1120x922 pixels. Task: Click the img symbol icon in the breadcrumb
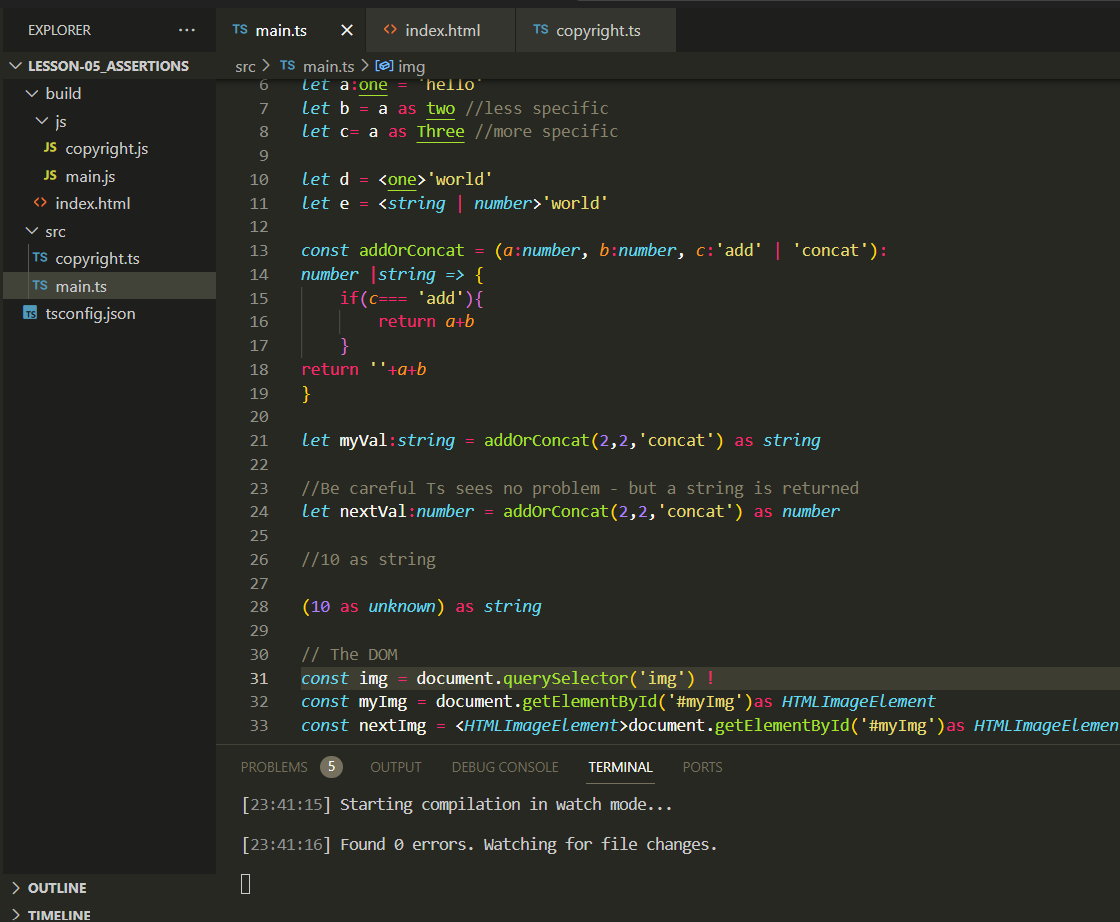tap(384, 66)
